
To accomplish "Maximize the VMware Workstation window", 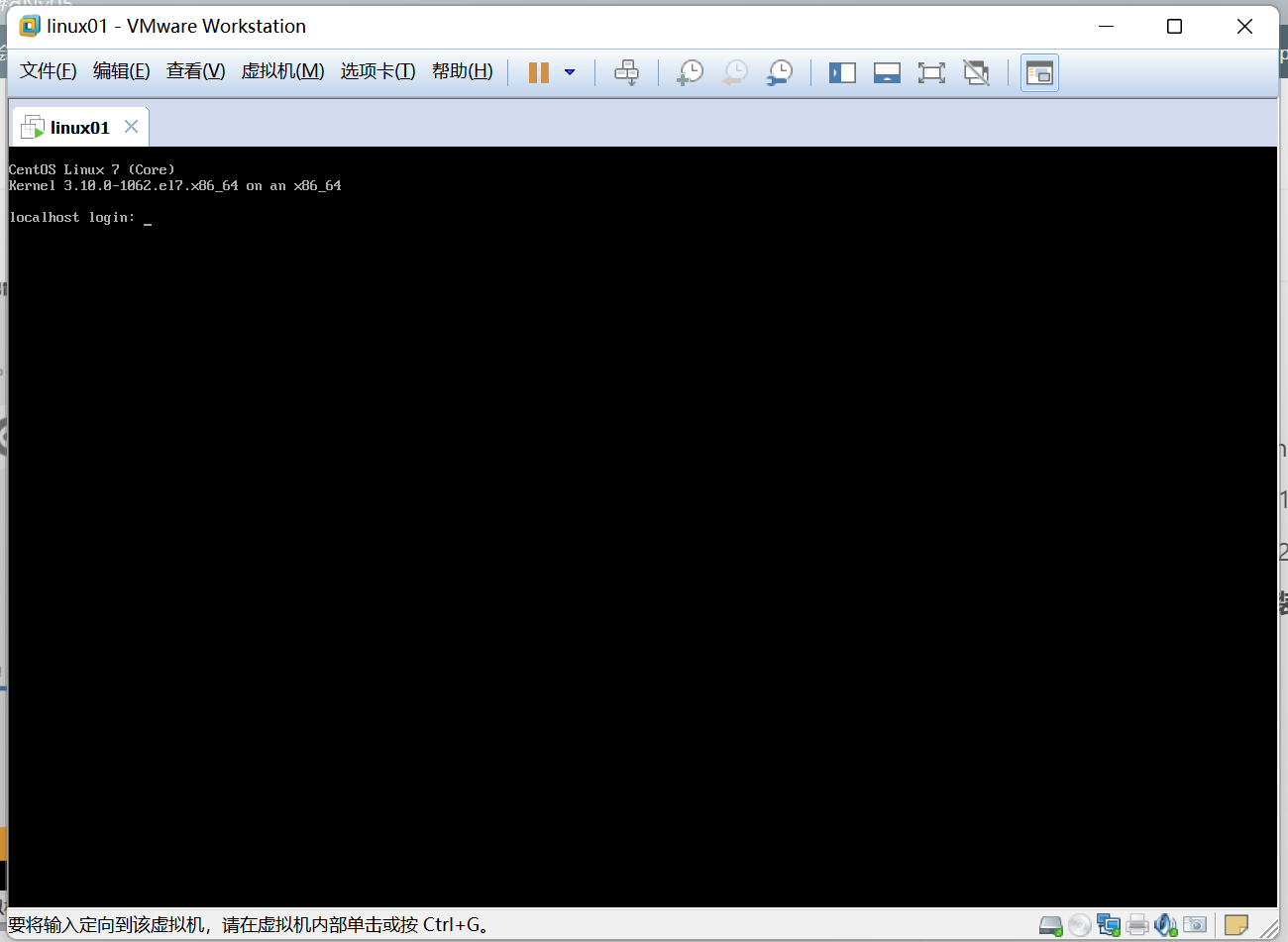I will [1175, 26].
